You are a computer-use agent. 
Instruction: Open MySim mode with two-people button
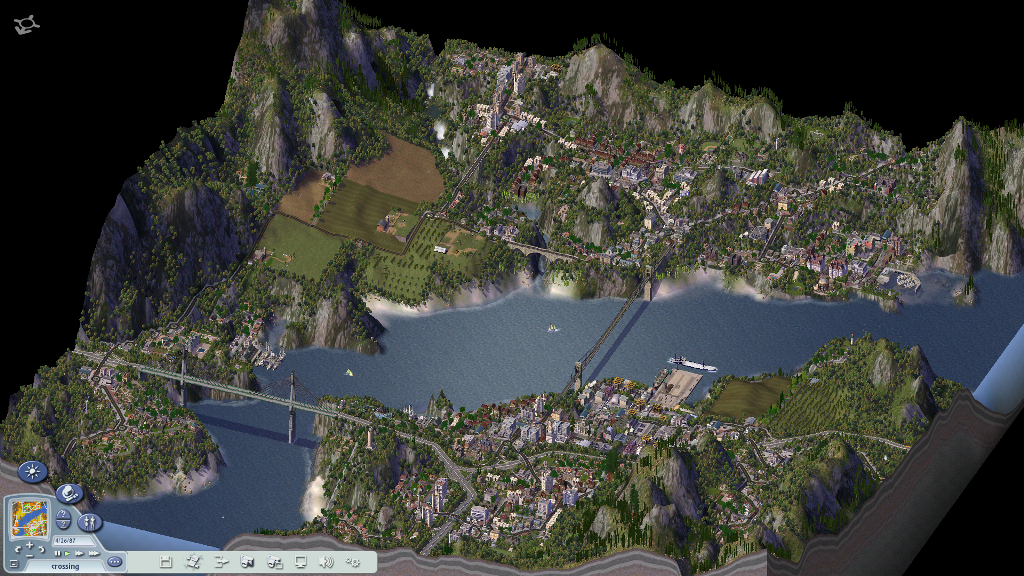[x=90, y=522]
